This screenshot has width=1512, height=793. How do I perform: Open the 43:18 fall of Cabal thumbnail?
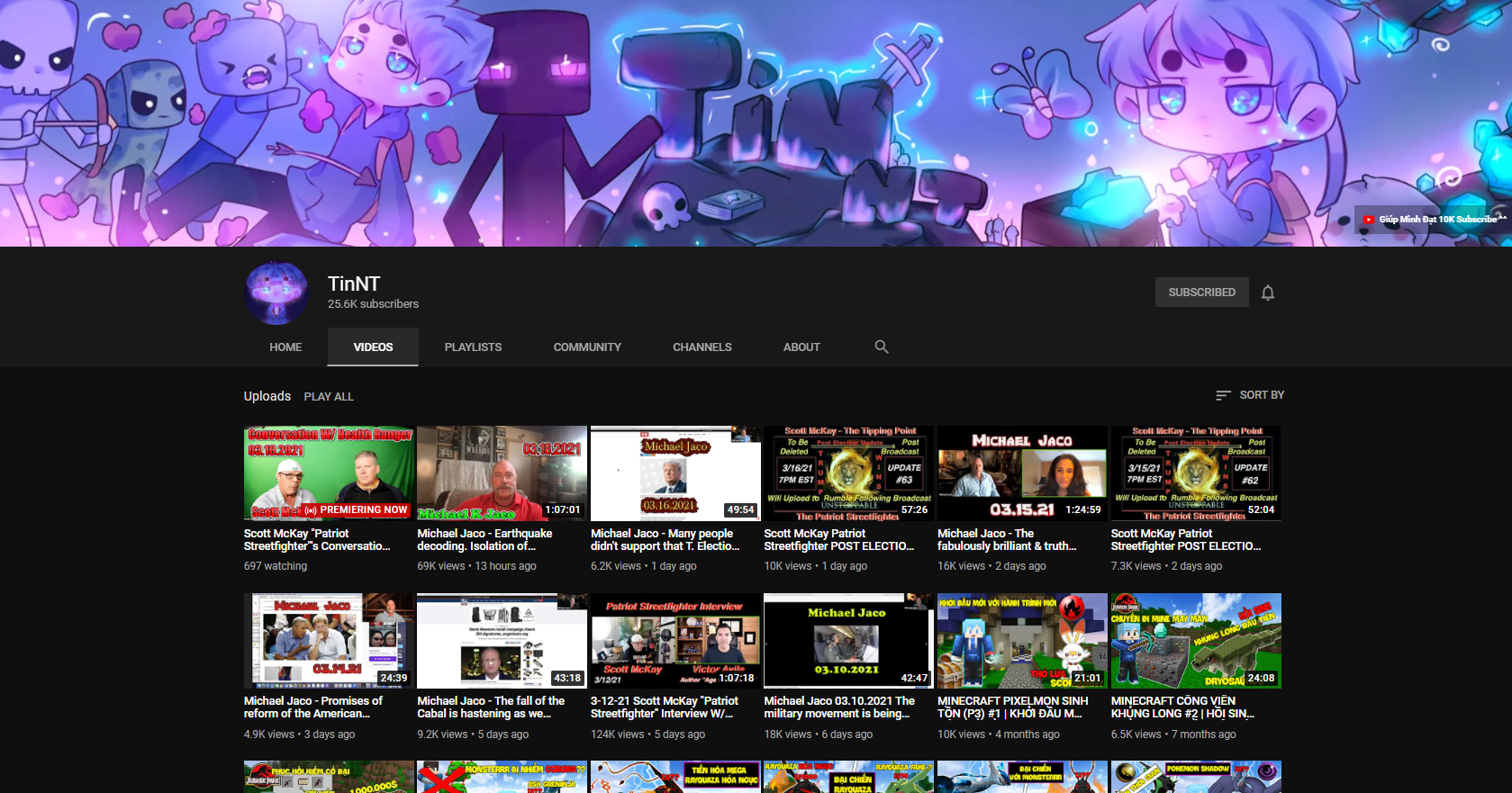click(x=502, y=641)
